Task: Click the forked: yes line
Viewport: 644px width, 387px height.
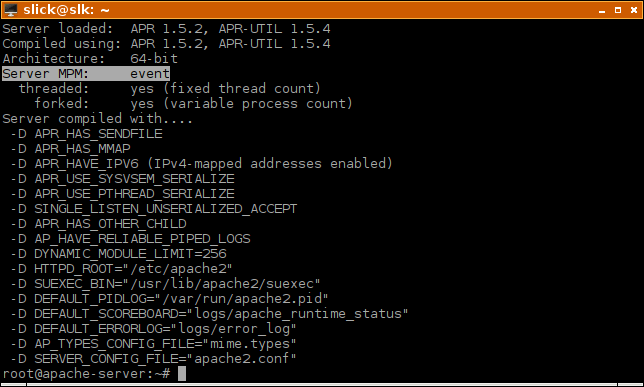Action: (193, 104)
